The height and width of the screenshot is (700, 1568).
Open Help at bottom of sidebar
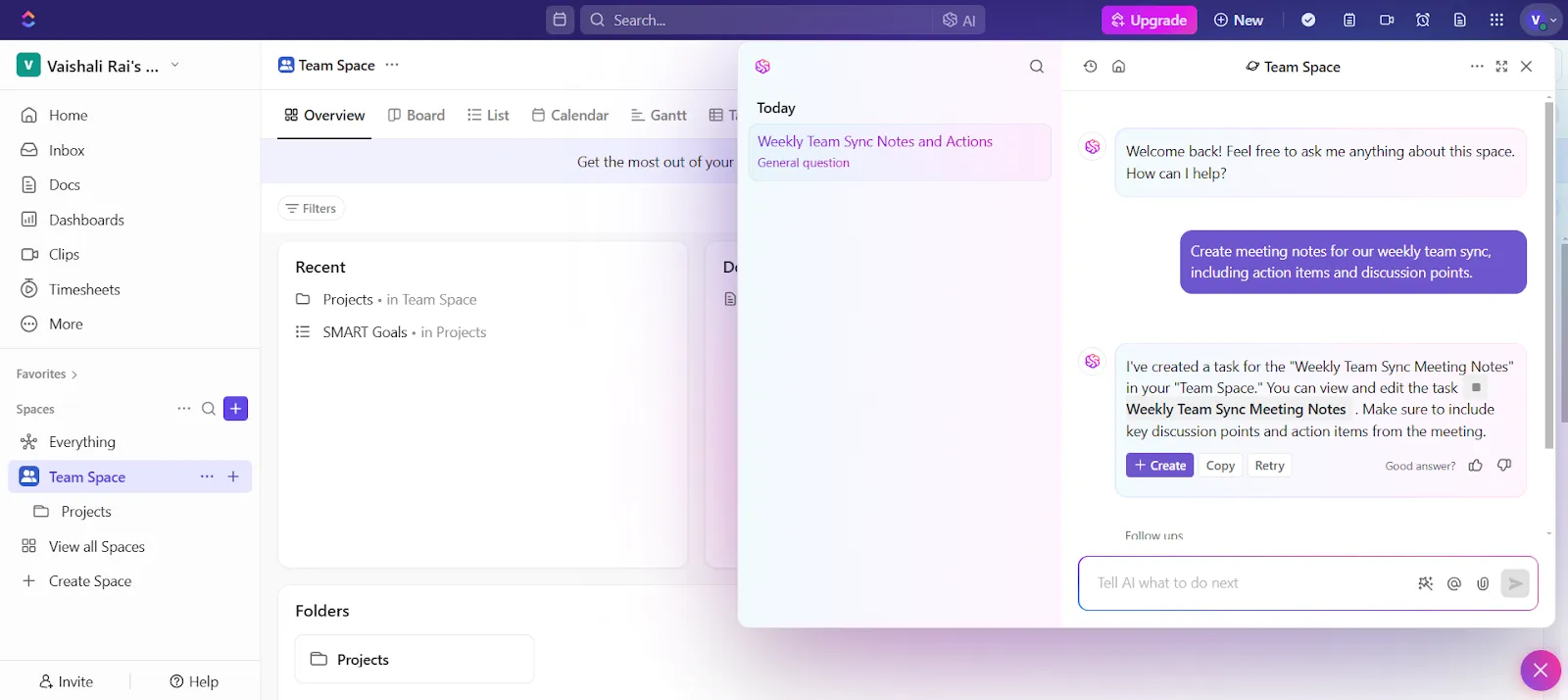(x=194, y=681)
